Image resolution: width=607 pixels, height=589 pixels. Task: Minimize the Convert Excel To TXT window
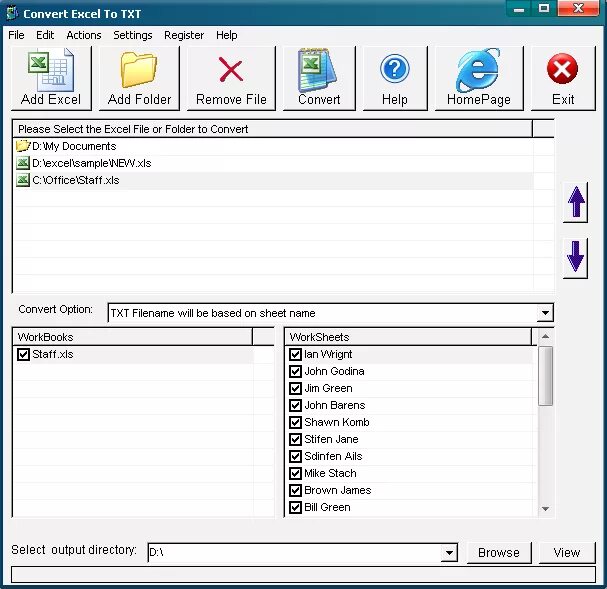(x=519, y=9)
